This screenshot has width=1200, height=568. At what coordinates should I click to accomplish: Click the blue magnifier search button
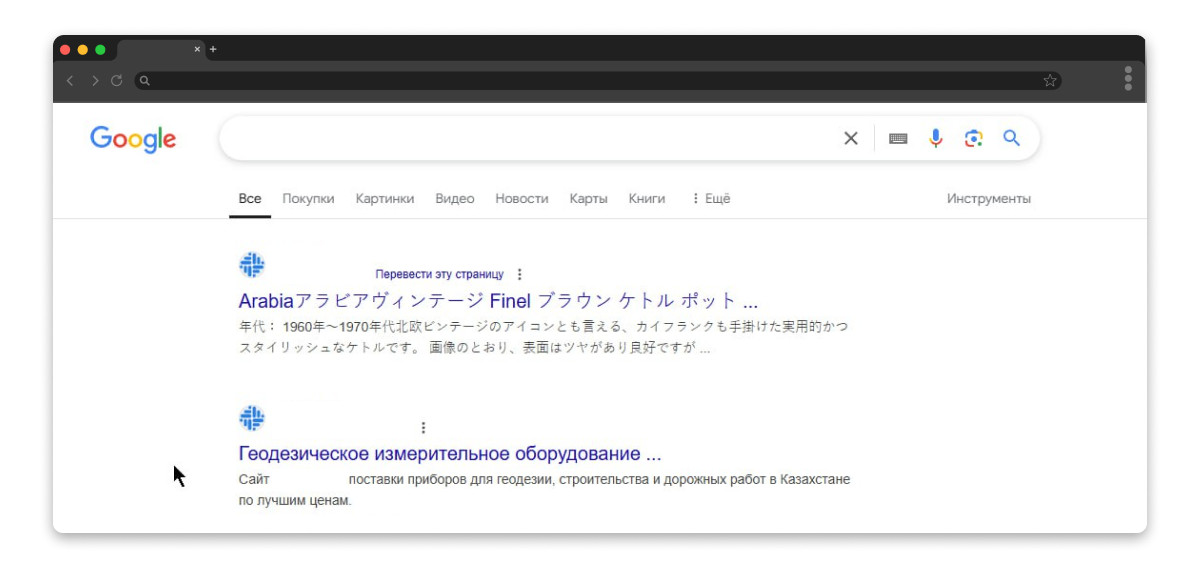click(1011, 139)
